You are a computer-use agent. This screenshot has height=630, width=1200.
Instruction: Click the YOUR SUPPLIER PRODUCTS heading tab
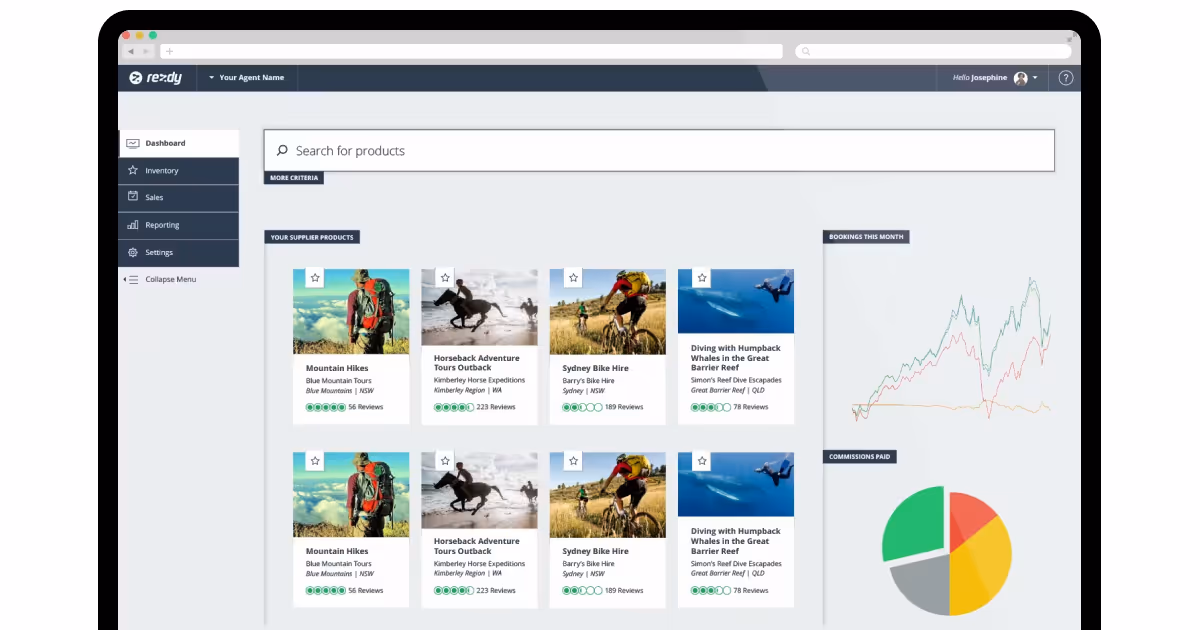tap(312, 237)
